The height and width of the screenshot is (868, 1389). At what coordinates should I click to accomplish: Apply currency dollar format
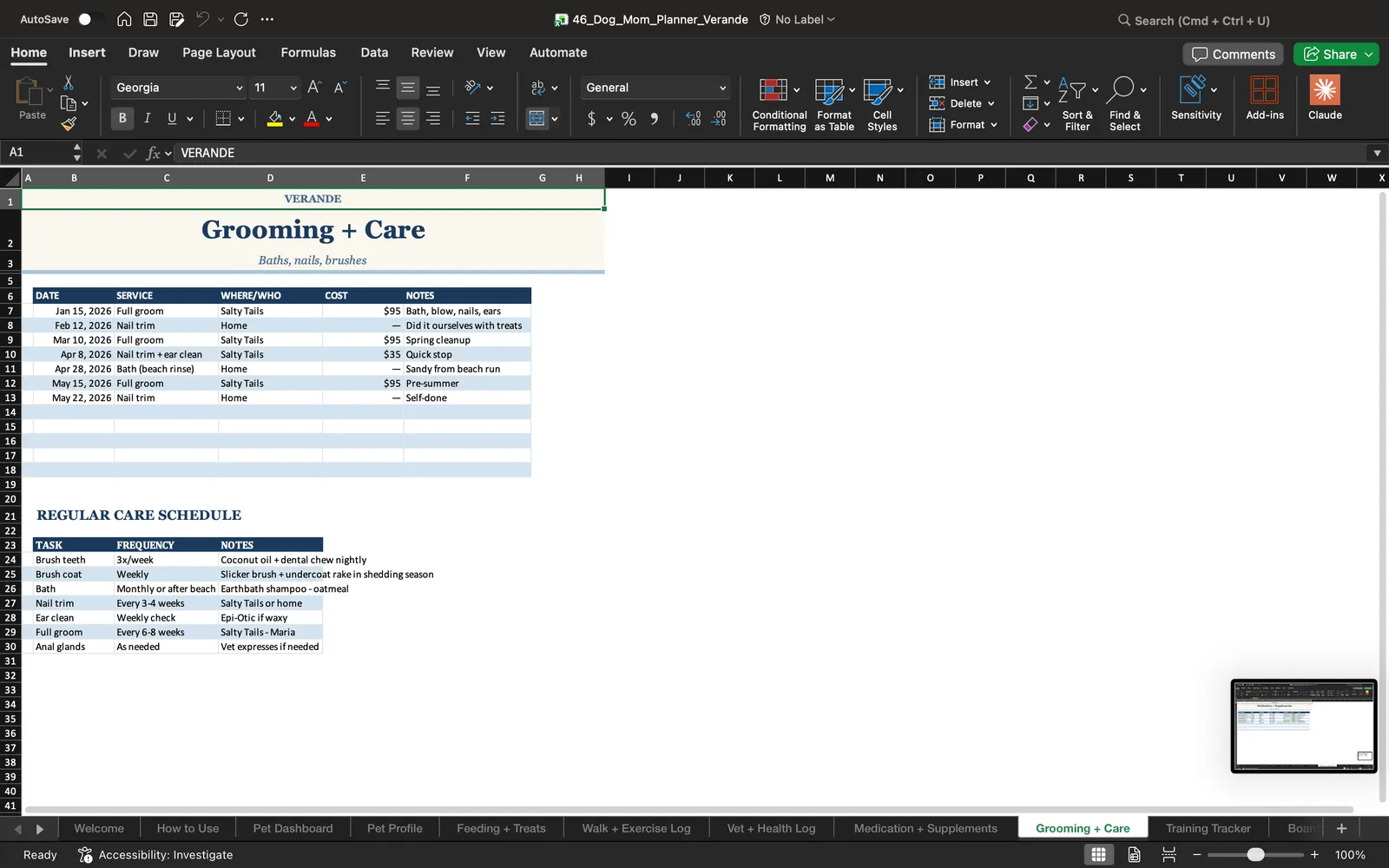point(591,118)
